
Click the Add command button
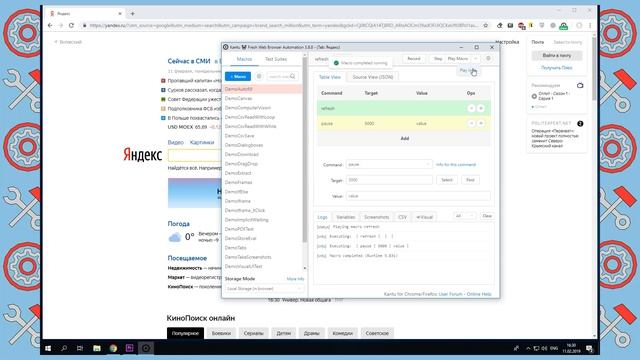(x=404, y=138)
